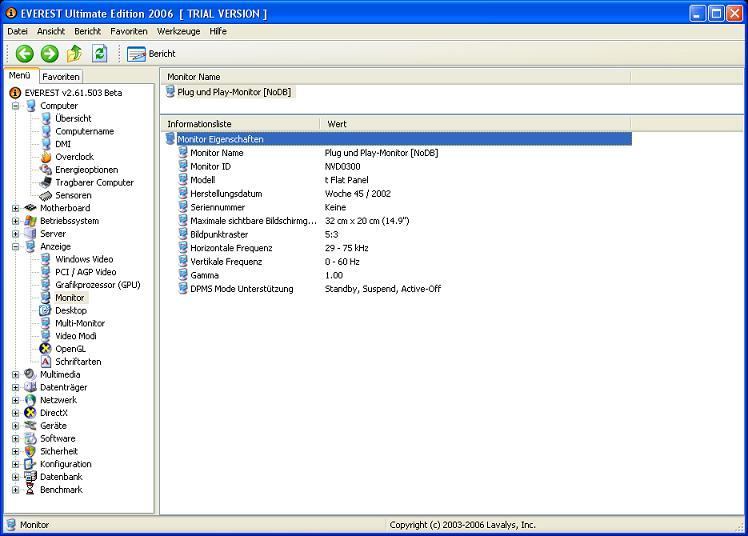Go forward with the green right arrow

49,54
